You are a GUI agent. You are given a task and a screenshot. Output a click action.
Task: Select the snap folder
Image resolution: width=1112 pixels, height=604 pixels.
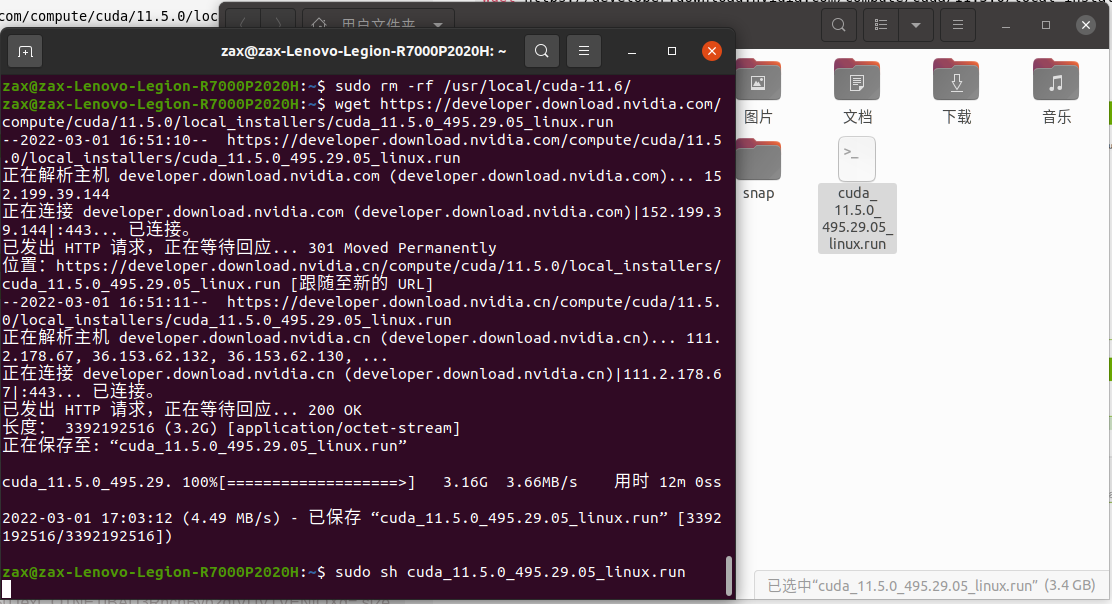click(758, 170)
